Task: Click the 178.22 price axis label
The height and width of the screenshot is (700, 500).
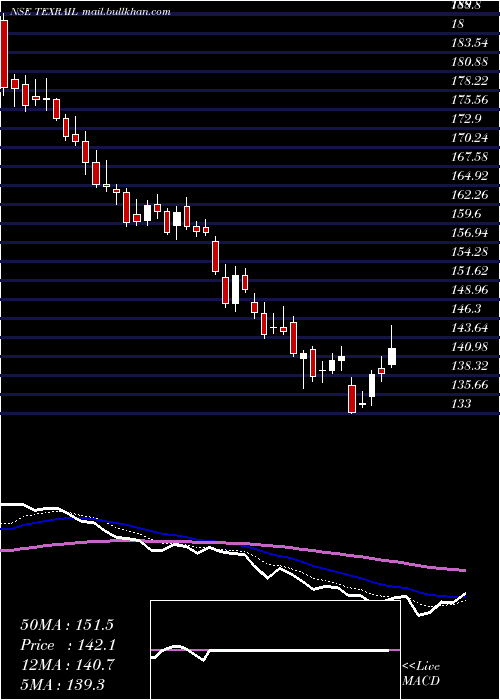Action: [469, 81]
